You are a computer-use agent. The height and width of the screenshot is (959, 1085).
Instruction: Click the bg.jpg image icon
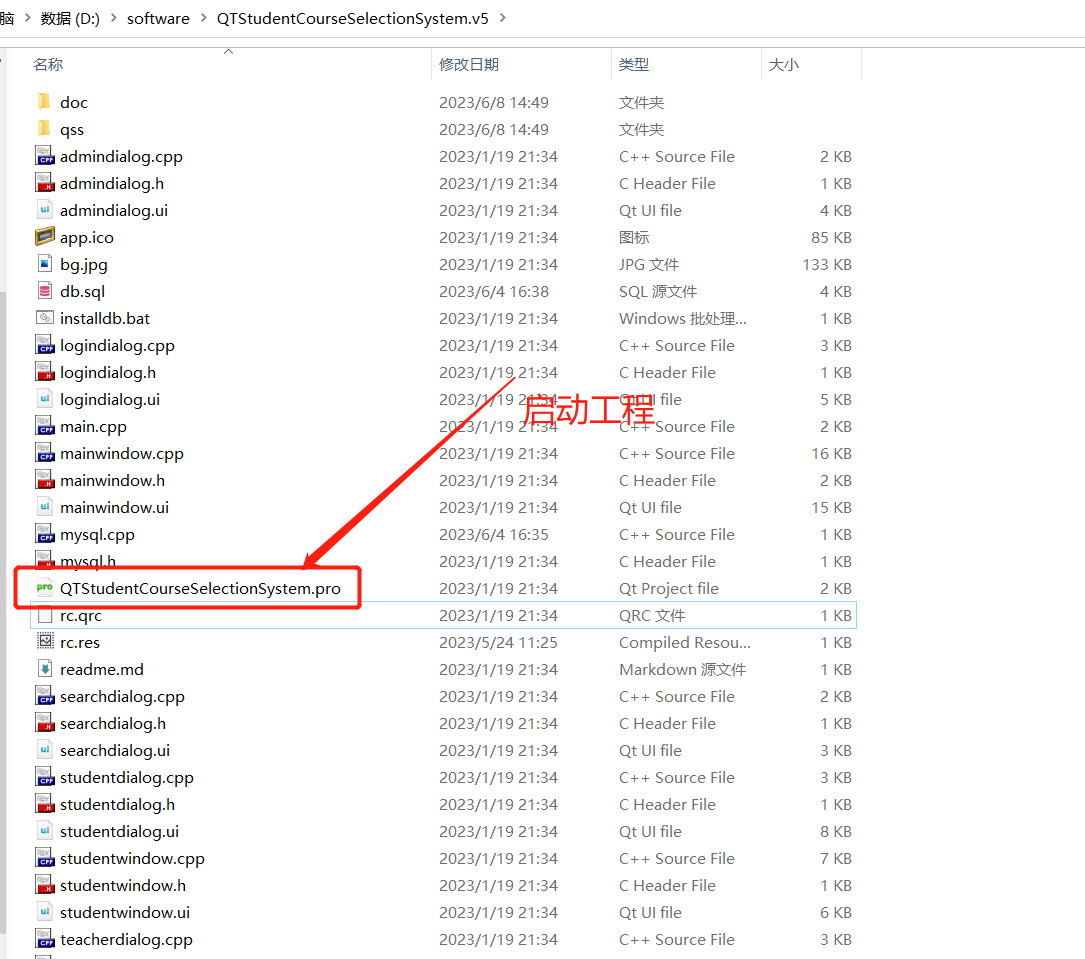click(x=45, y=264)
